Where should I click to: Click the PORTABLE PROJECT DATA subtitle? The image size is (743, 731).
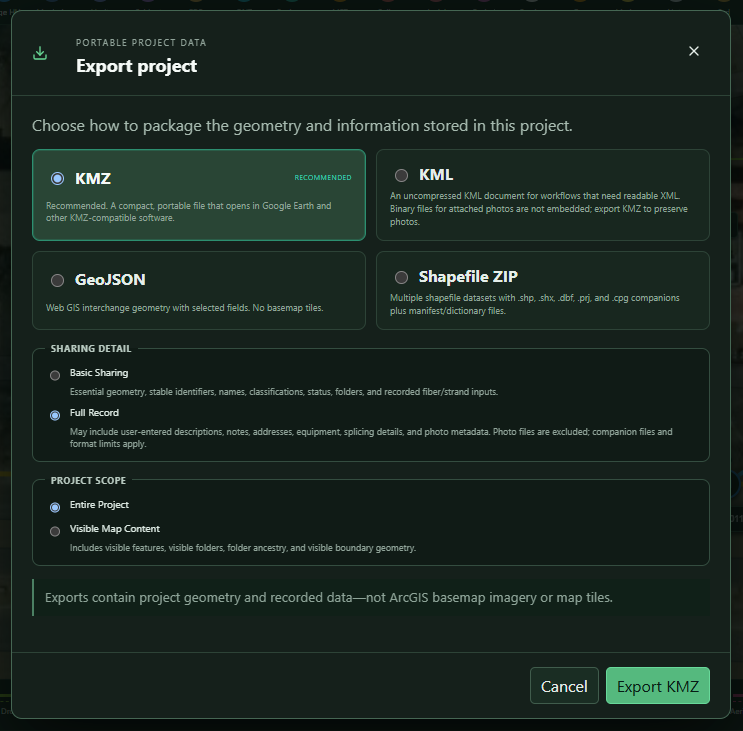click(141, 43)
